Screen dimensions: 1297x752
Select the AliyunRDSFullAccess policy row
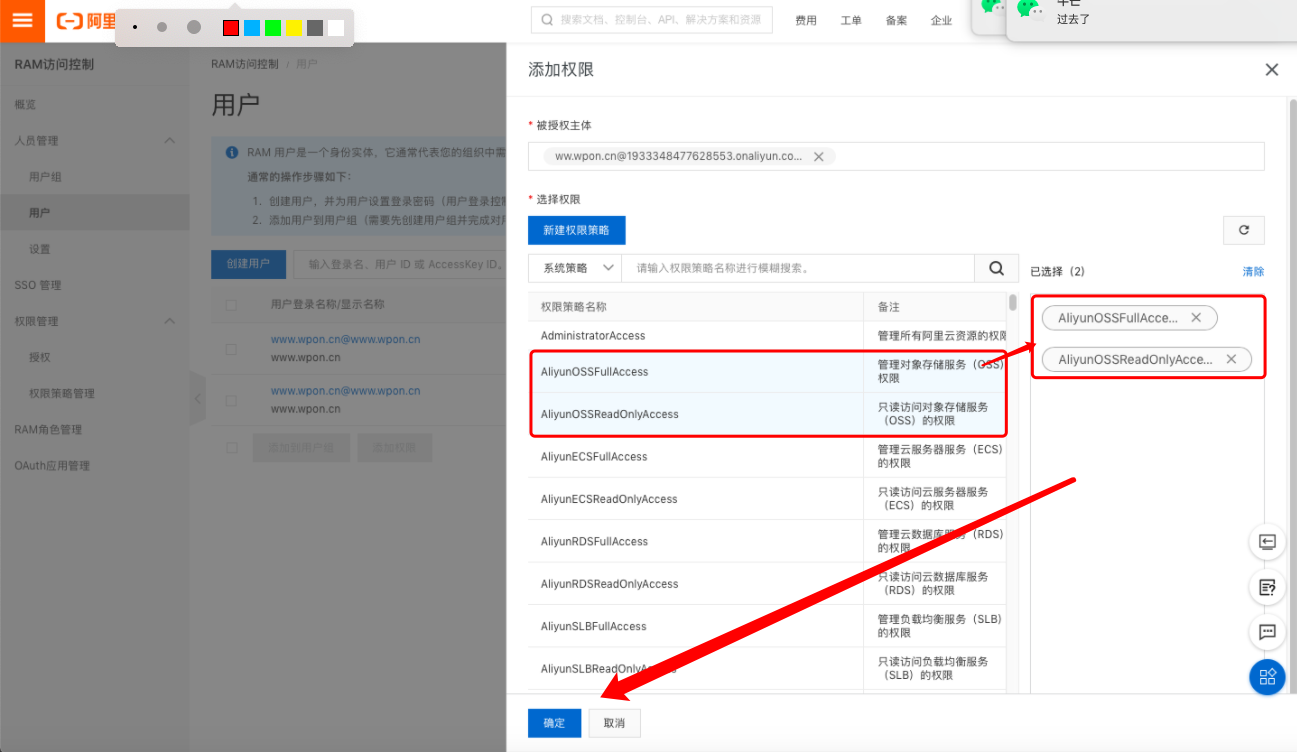tap(767, 542)
